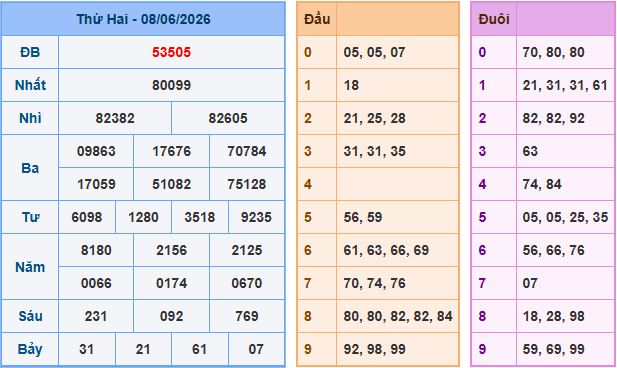Click the Nhất row label
The width and height of the screenshot is (617, 368).
[x=30, y=85]
